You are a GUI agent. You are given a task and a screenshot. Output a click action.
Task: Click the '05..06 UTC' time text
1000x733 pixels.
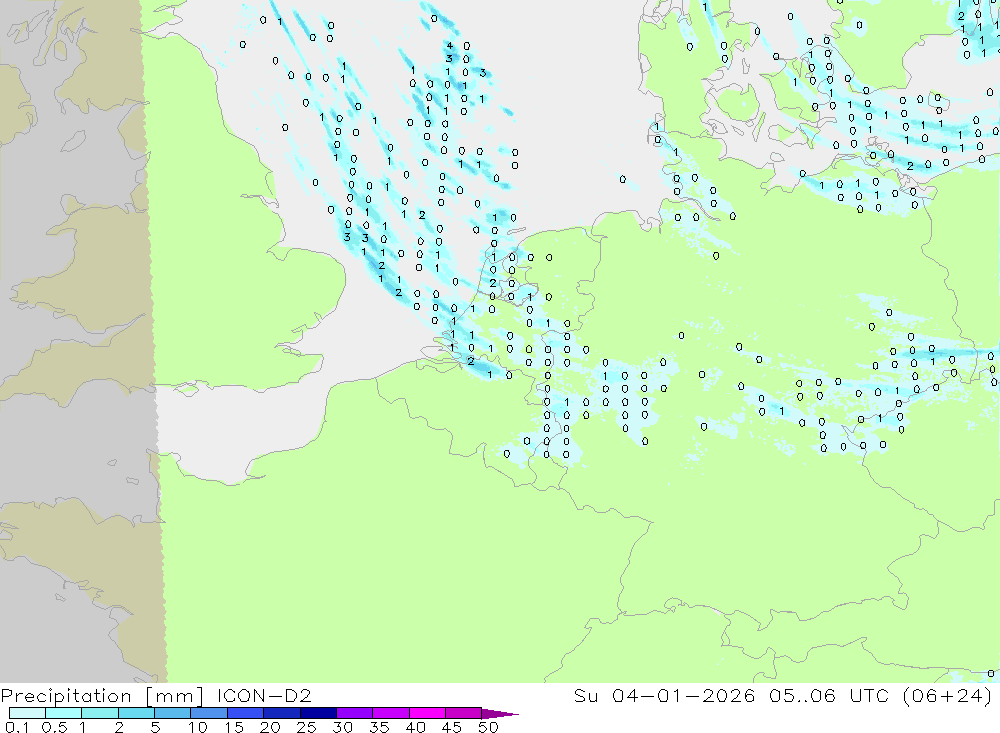coord(829,695)
